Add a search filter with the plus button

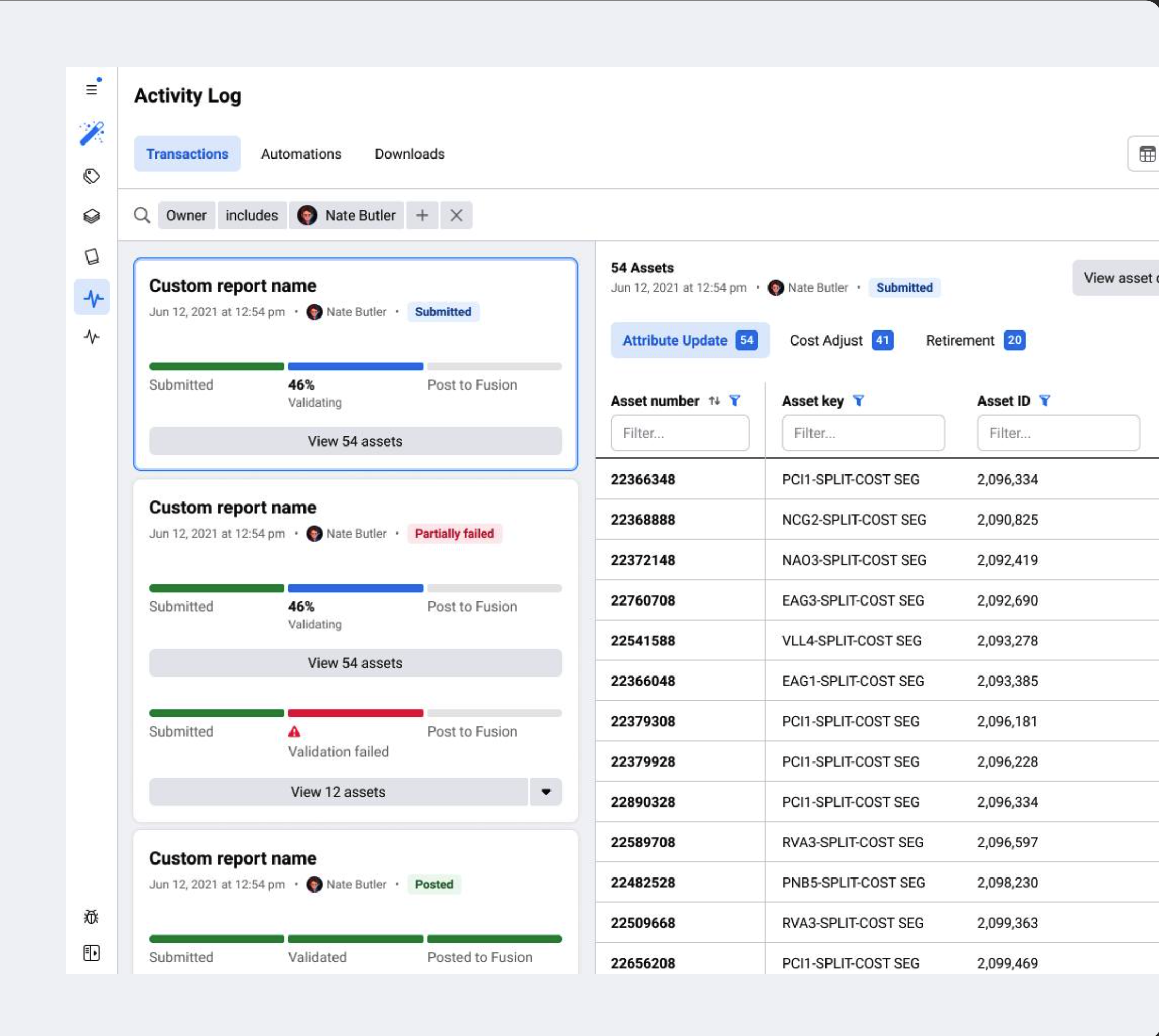pyautogui.click(x=422, y=215)
